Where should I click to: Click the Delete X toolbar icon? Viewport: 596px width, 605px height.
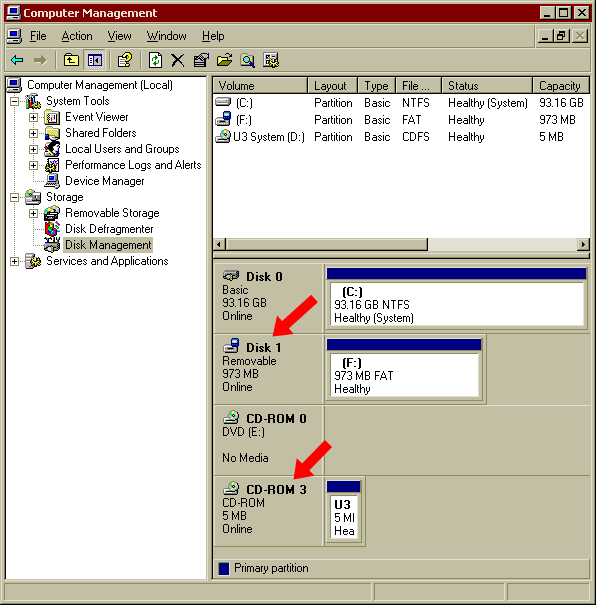pyautogui.click(x=177, y=60)
